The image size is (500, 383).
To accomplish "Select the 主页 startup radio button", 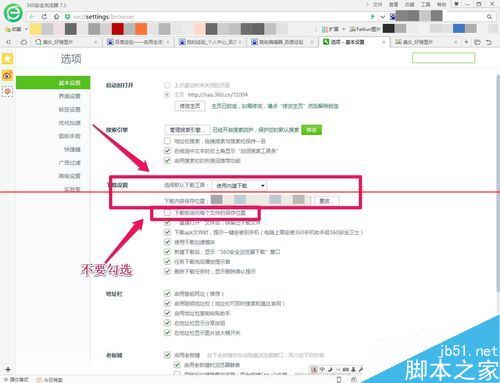I will click(167, 95).
